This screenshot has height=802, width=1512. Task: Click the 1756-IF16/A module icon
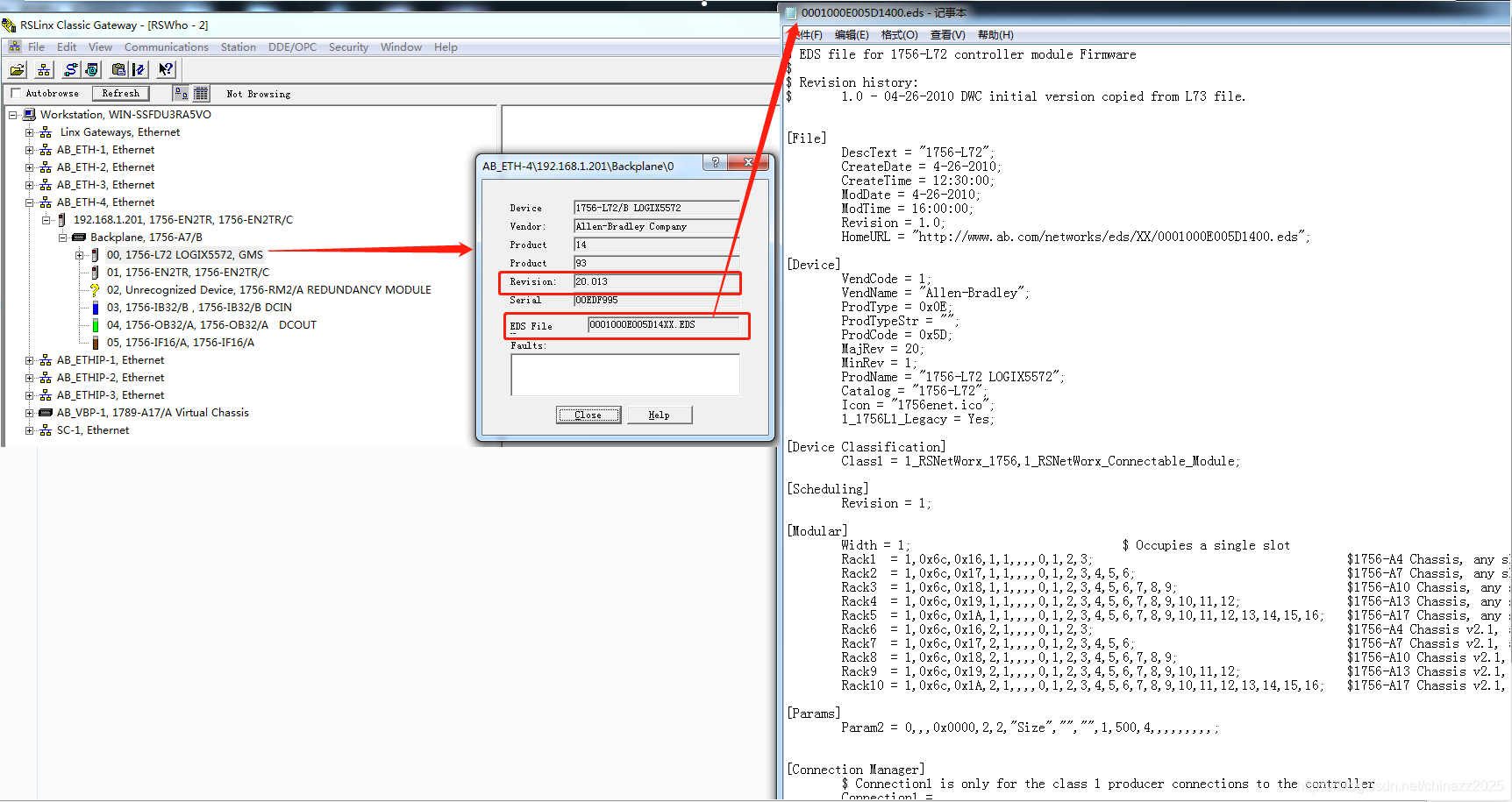pos(96,343)
